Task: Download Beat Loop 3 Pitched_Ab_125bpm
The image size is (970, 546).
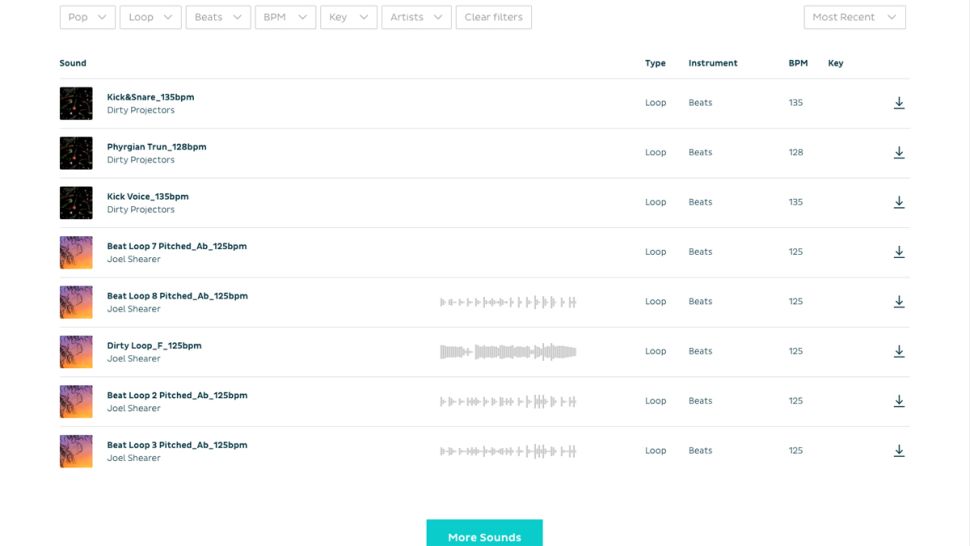Action: click(898, 451)
